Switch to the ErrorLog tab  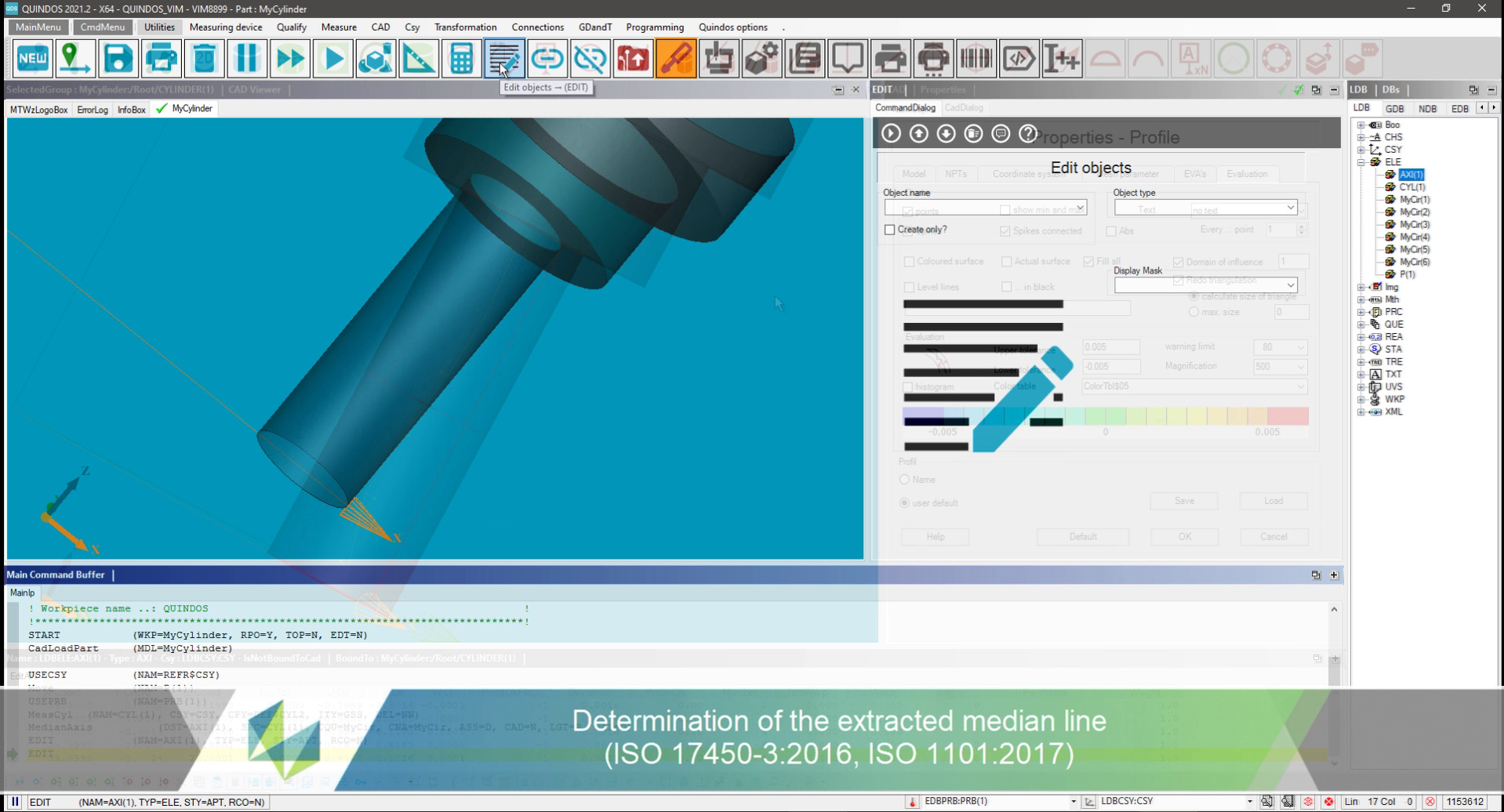pyautogui.click(x=92, y=109)
